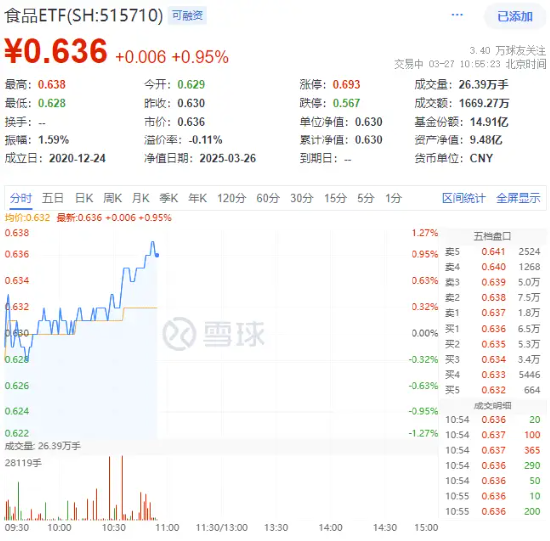Open the 季K chart tab
The height and width of the screenshot is (541, 550).
click(x=169, y=198)
